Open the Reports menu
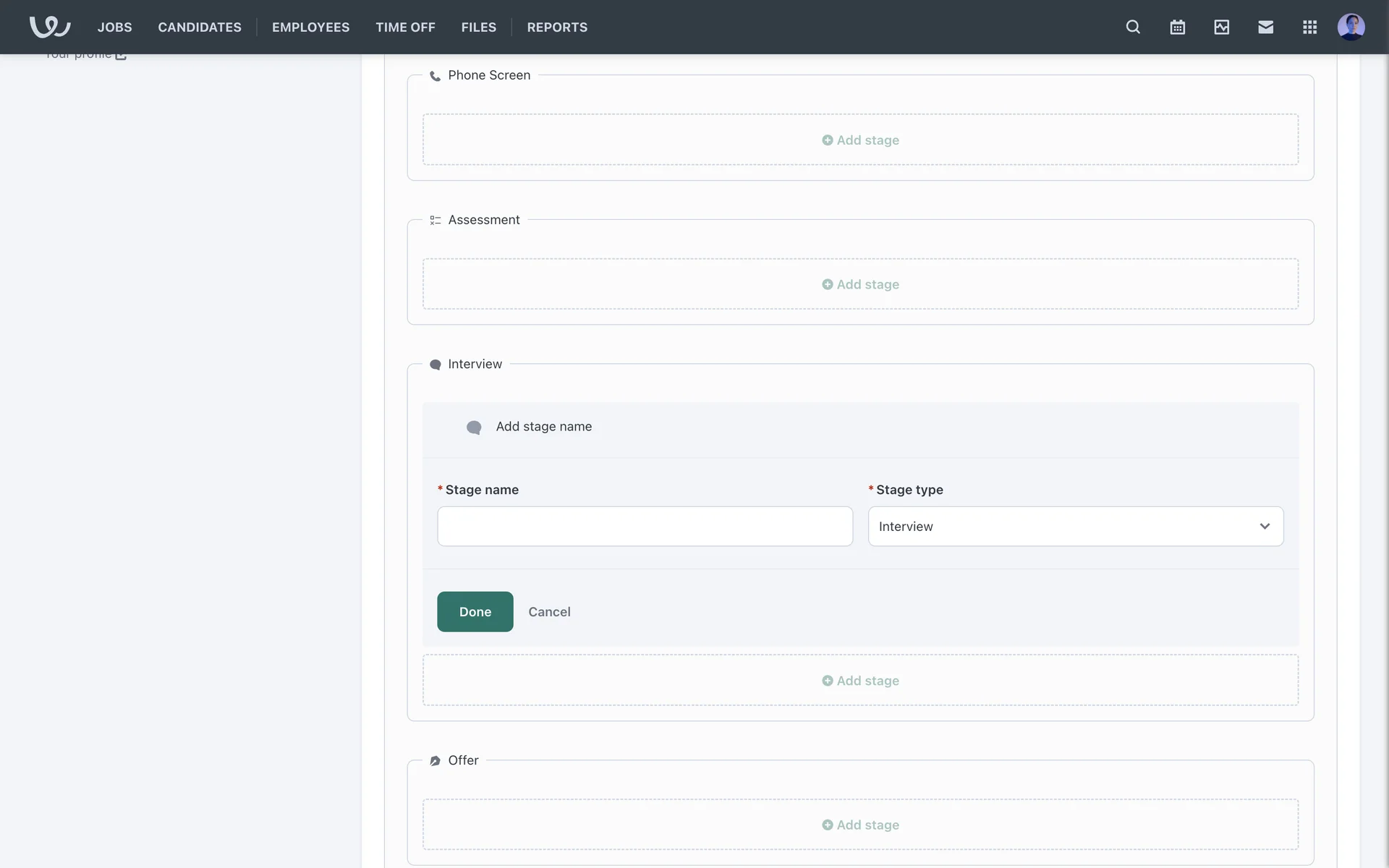Screen dimensions: 1389x868 (x=557, y=27)
